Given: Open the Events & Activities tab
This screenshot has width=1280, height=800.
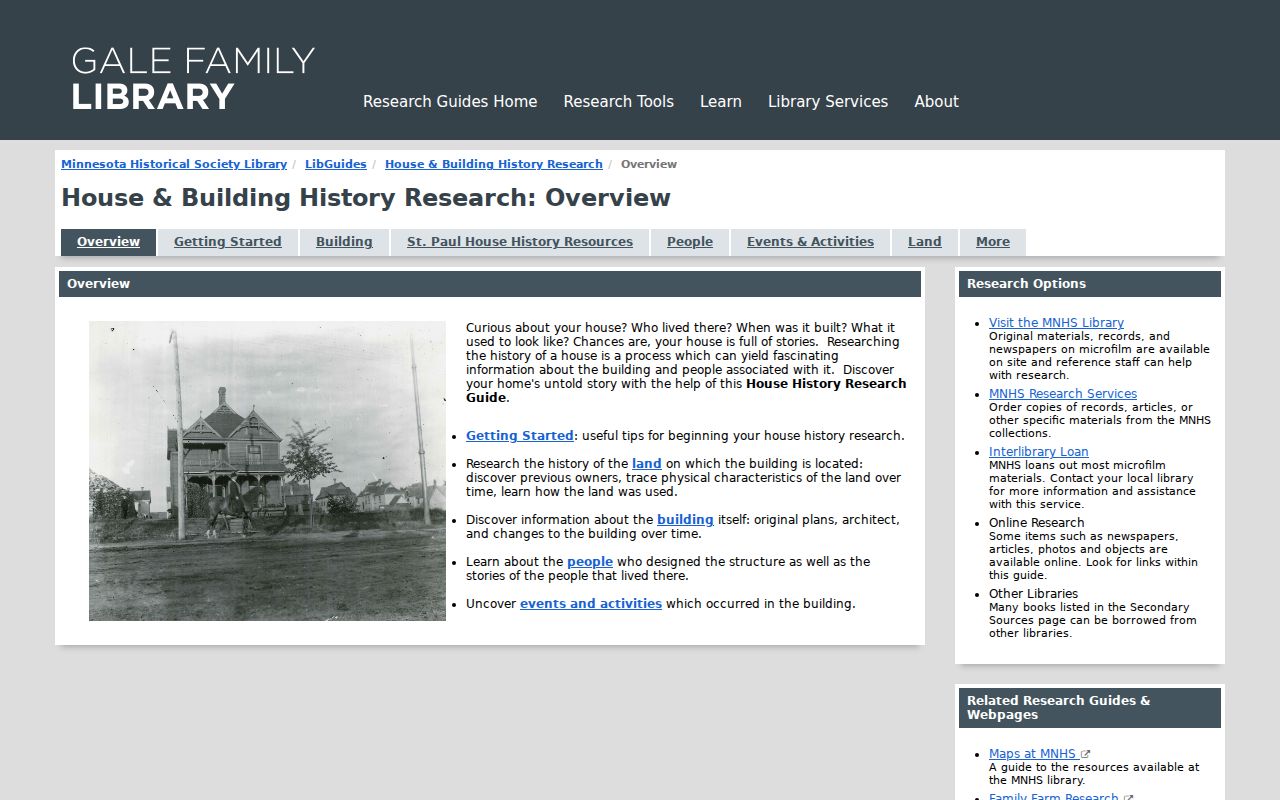Looking at the screenshot, I should point(810,242).
